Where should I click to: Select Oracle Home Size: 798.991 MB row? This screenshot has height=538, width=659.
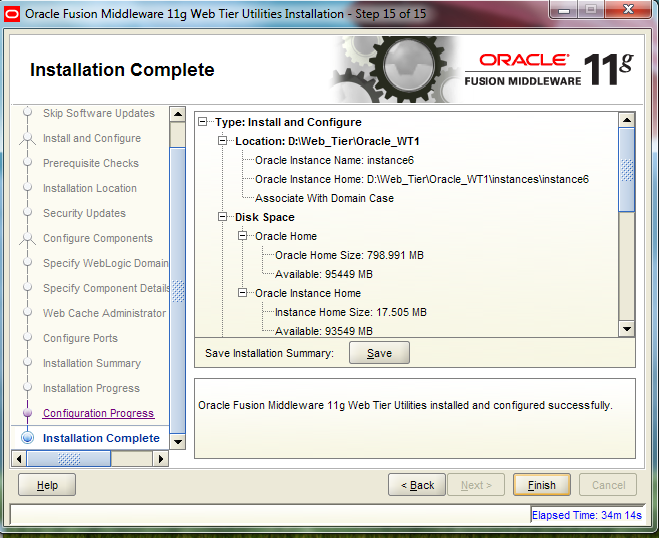coord(349,255)
